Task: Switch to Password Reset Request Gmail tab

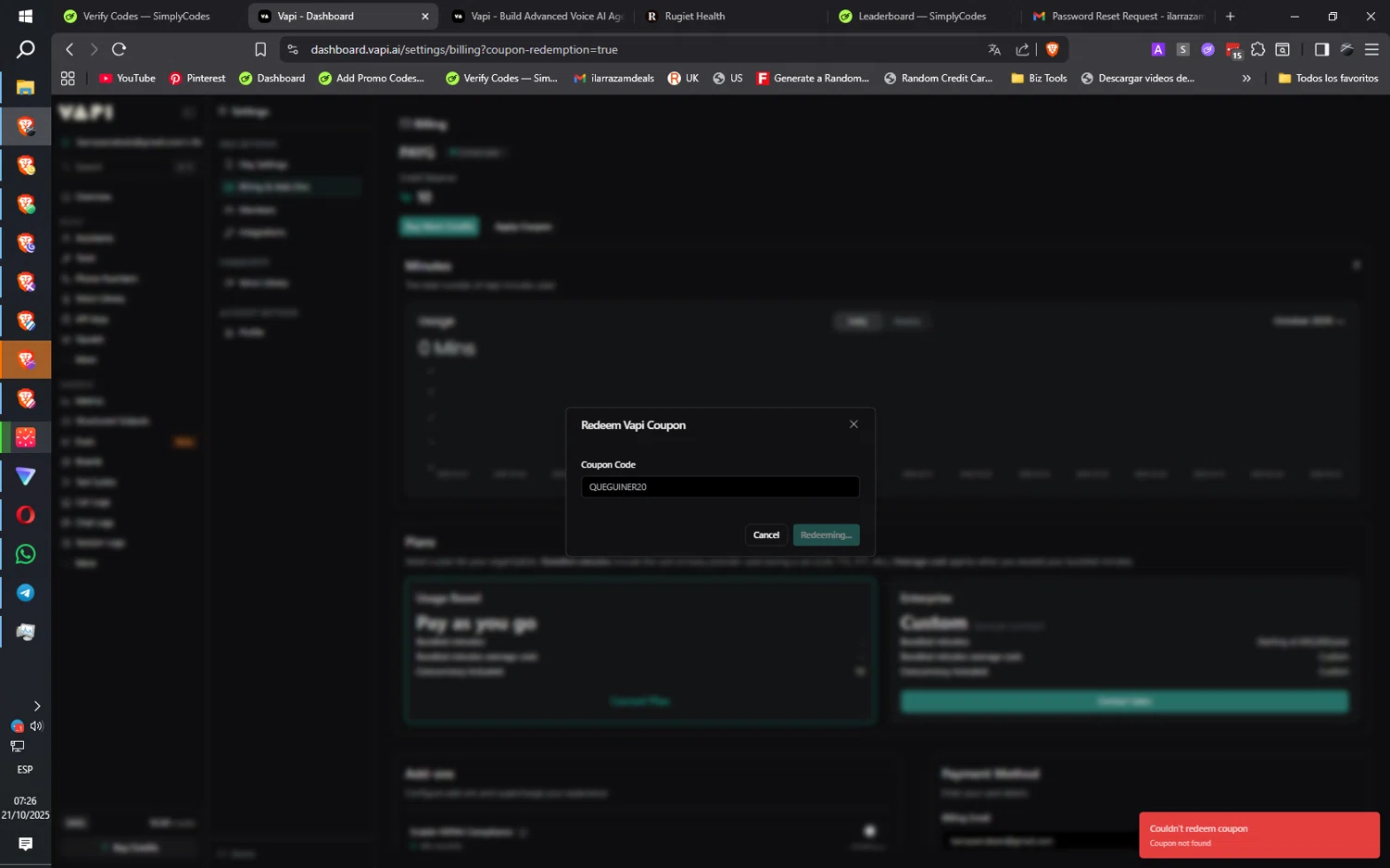Action: tap(1117, 16)
